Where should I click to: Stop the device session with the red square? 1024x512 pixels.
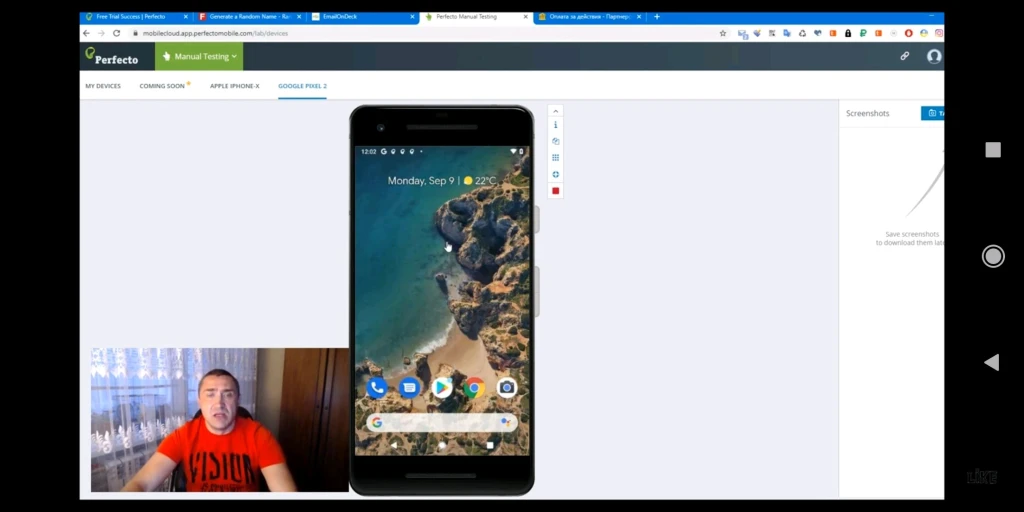556,191
